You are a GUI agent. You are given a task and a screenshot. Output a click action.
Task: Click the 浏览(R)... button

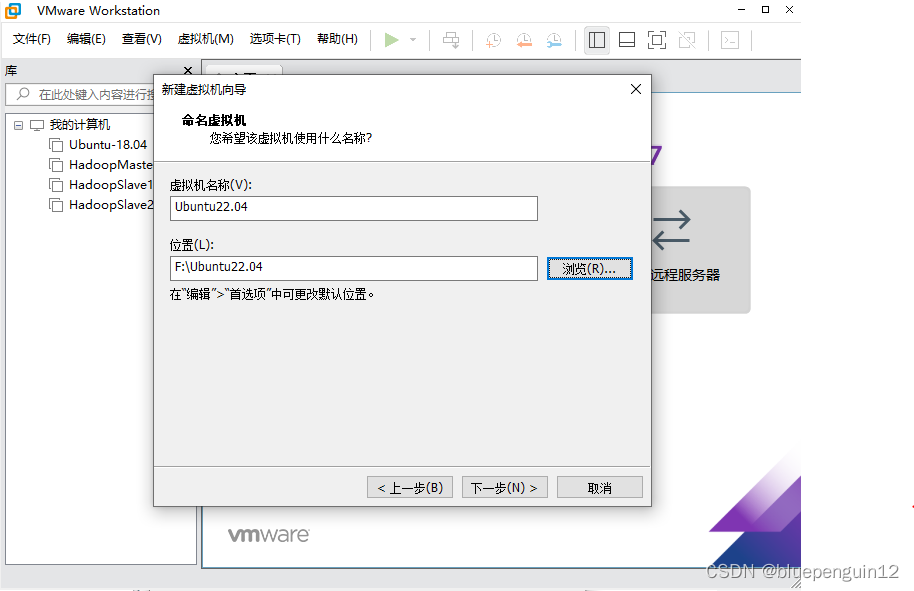(589, 269)
